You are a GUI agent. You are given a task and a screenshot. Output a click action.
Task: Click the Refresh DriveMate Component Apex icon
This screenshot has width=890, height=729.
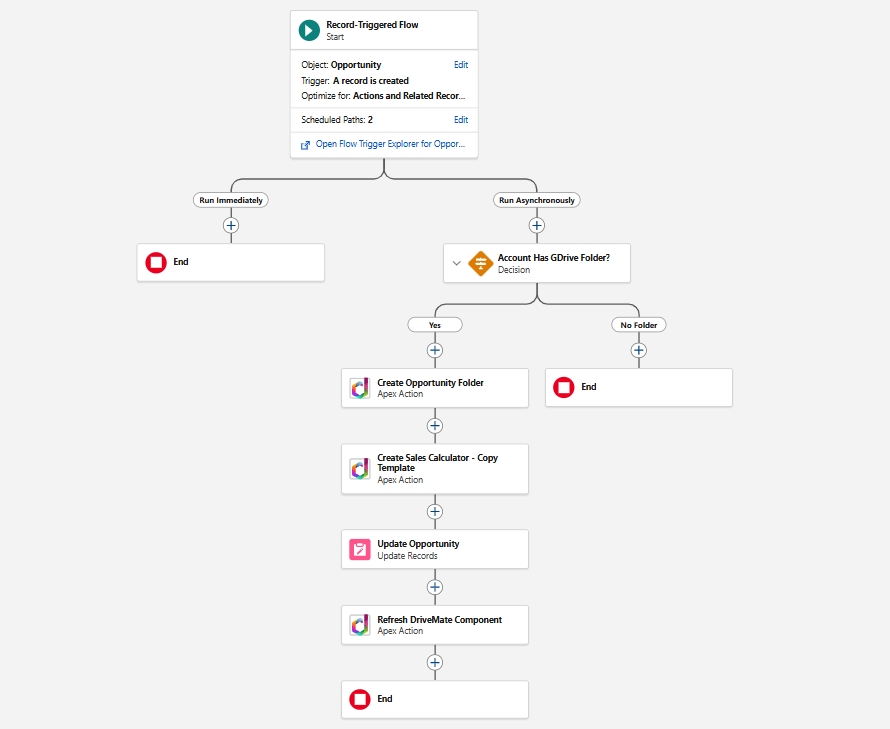point(359,624)
